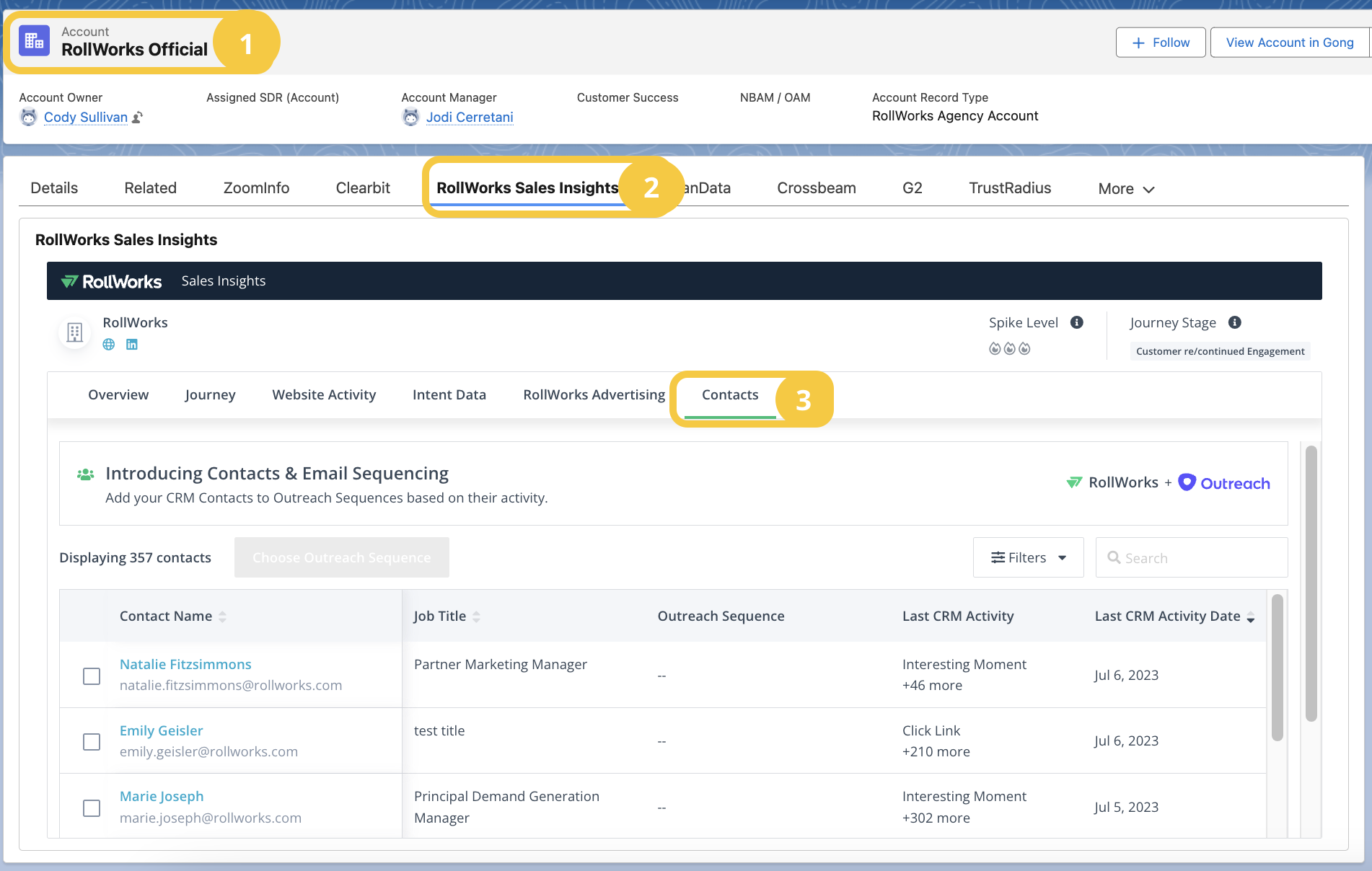1372x871 pixels.
Task: Check the box for Natalie Fitzsimmons
Action: 92,676
